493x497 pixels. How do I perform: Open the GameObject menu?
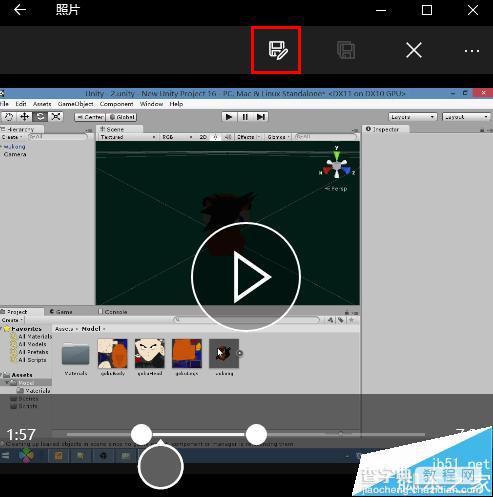(75, 104)
